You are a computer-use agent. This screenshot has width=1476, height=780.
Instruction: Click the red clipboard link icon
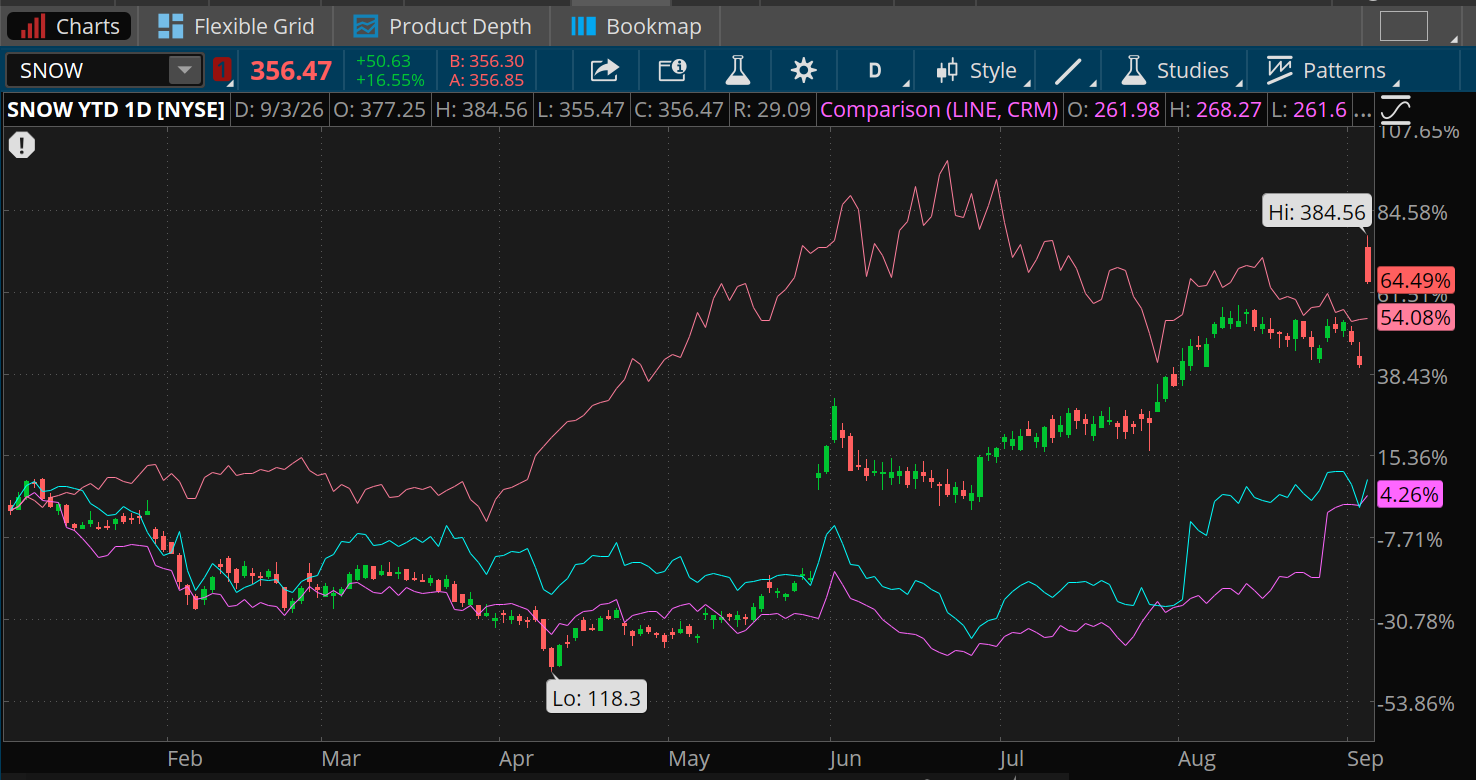(221, 70)
